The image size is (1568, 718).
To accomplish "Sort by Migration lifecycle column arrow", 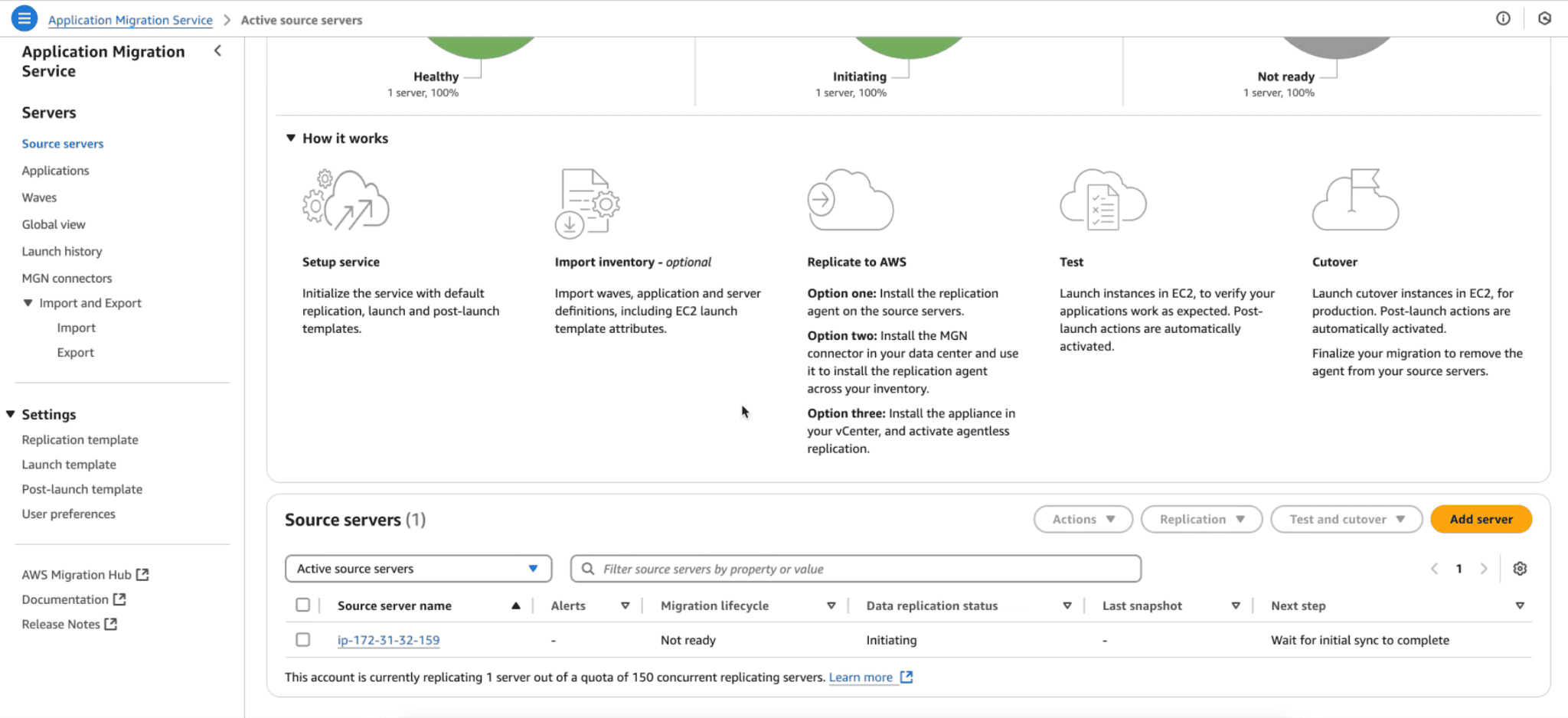I will [831, 605].
